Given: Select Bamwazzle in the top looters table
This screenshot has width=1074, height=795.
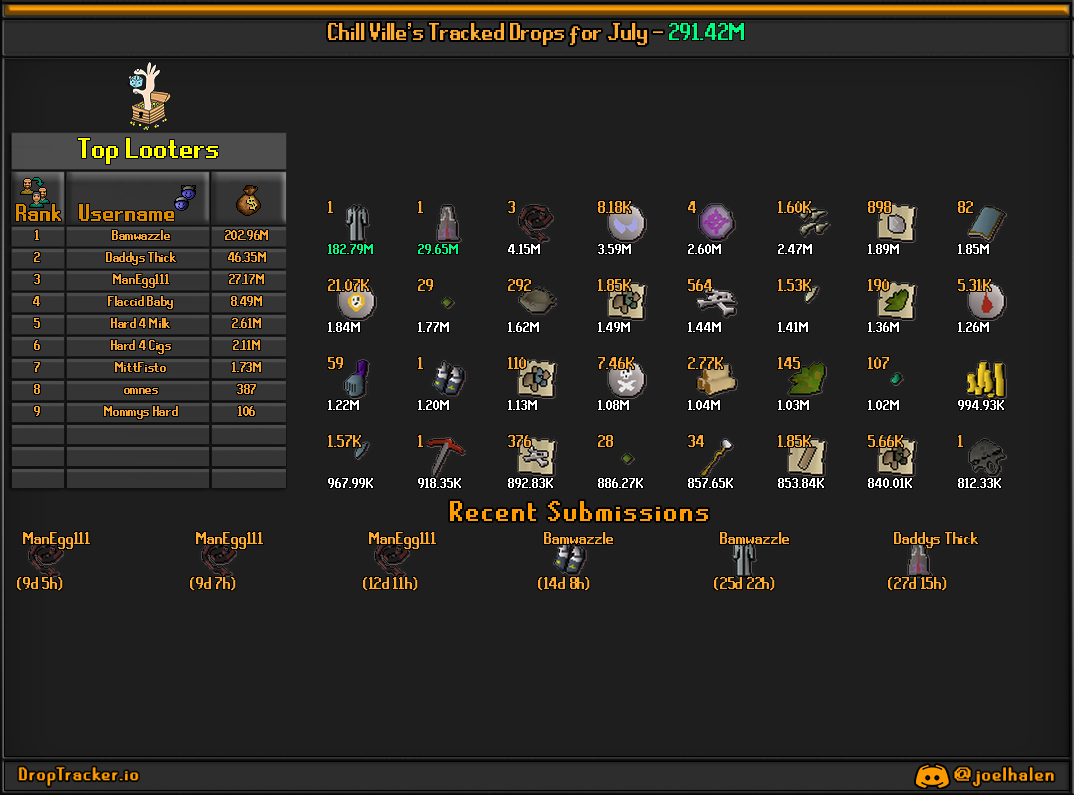Looking at the screenshot, I should pyautogui.click(x=140, y=236).
